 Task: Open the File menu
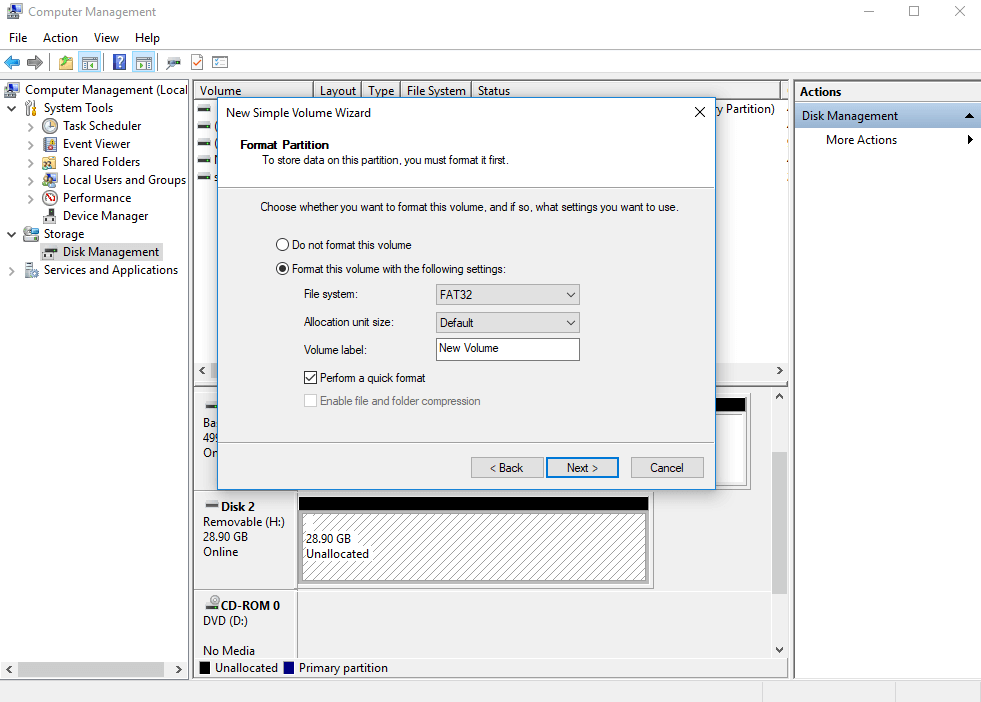18,38
